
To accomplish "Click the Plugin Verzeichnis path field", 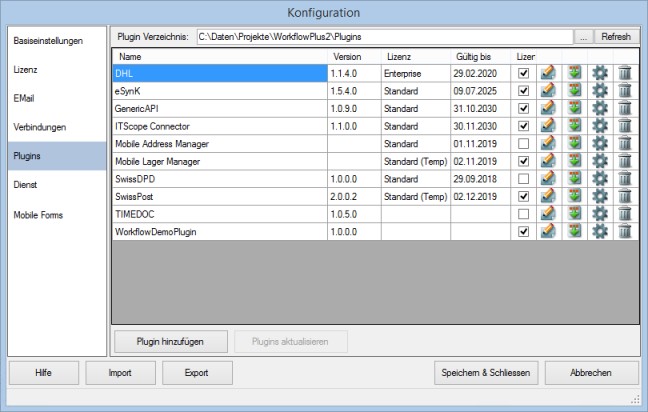I will [x=385, y=37].
